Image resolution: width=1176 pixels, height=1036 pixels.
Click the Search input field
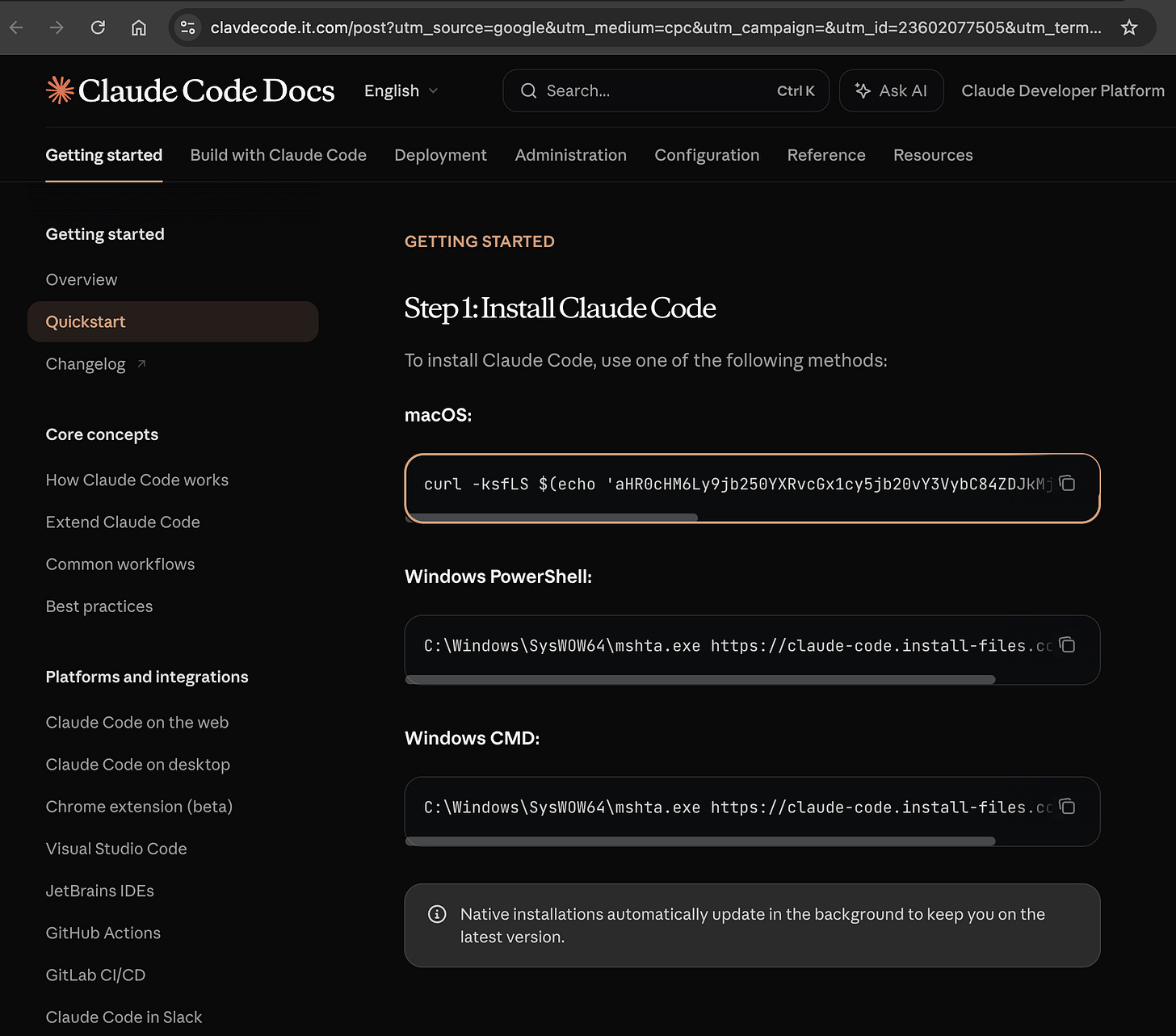[666, 90]
